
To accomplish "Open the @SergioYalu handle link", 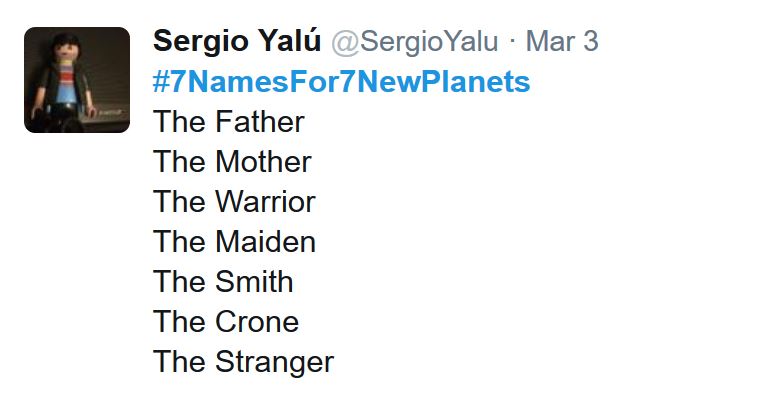I will click(415, 42).
